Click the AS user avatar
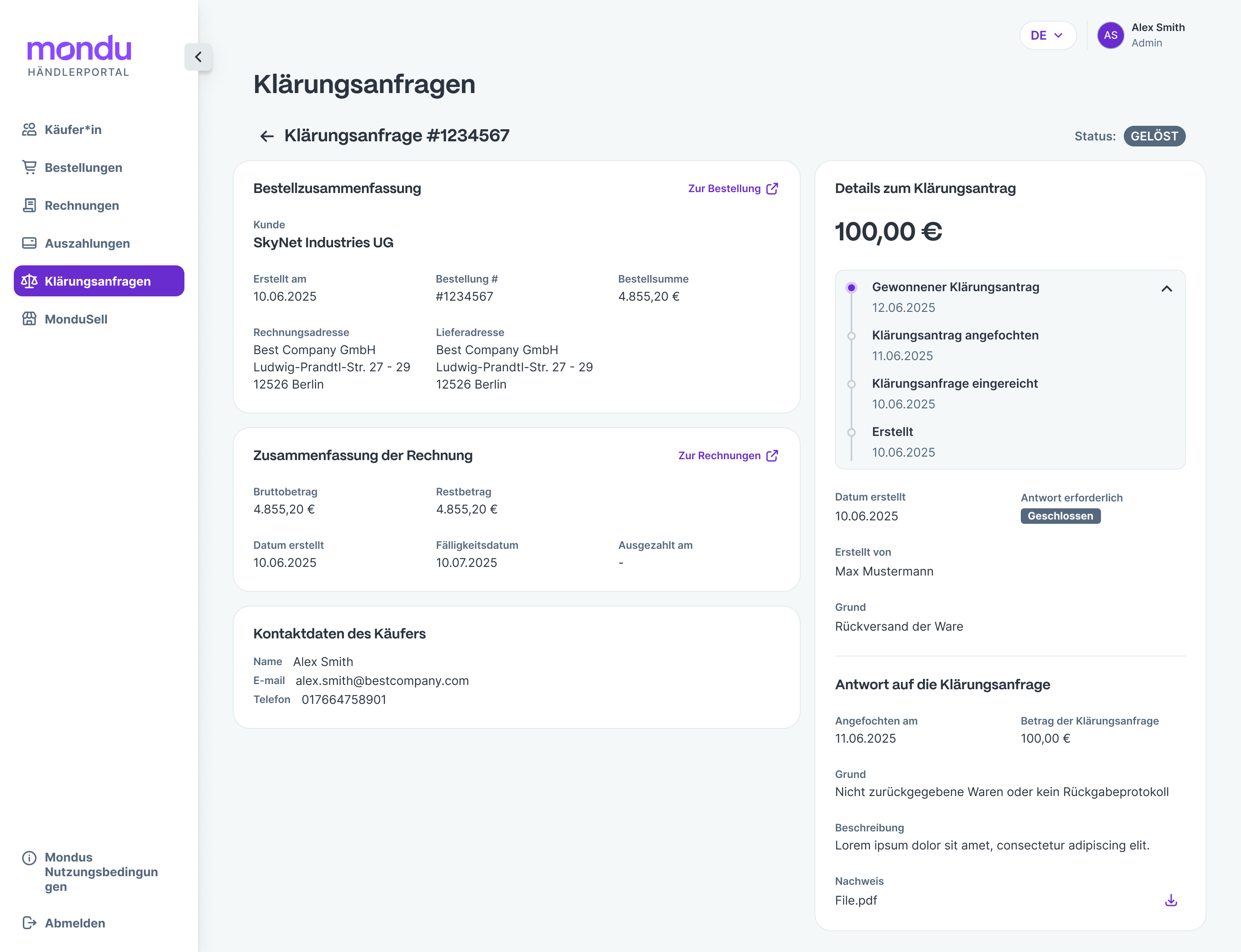The image size is (1241, 952). (x=1110, y=35)
